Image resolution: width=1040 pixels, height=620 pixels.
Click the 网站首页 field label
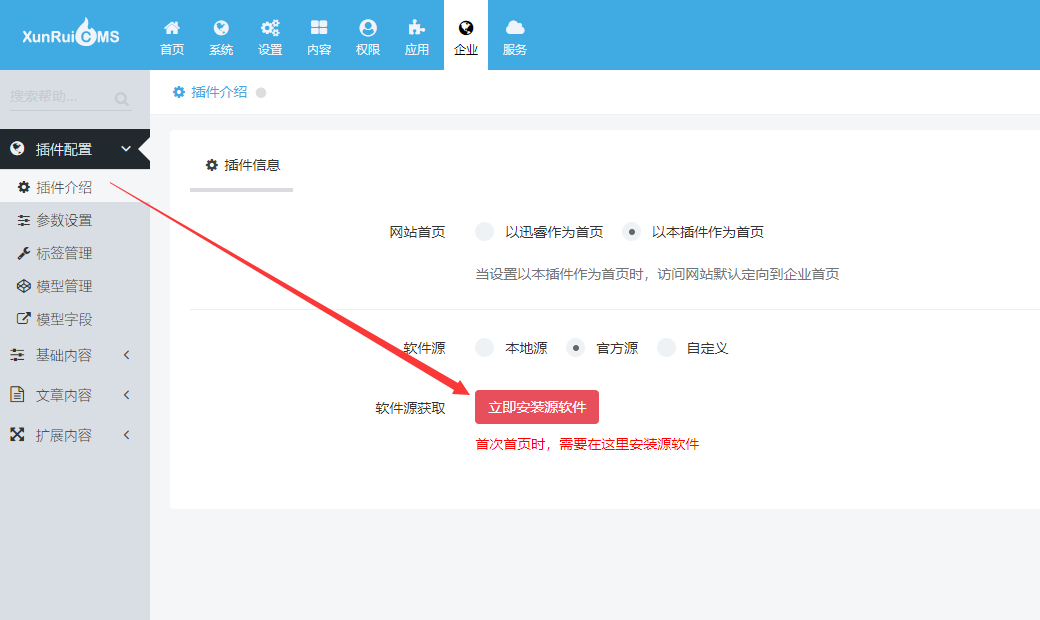(x=417, y=232)
